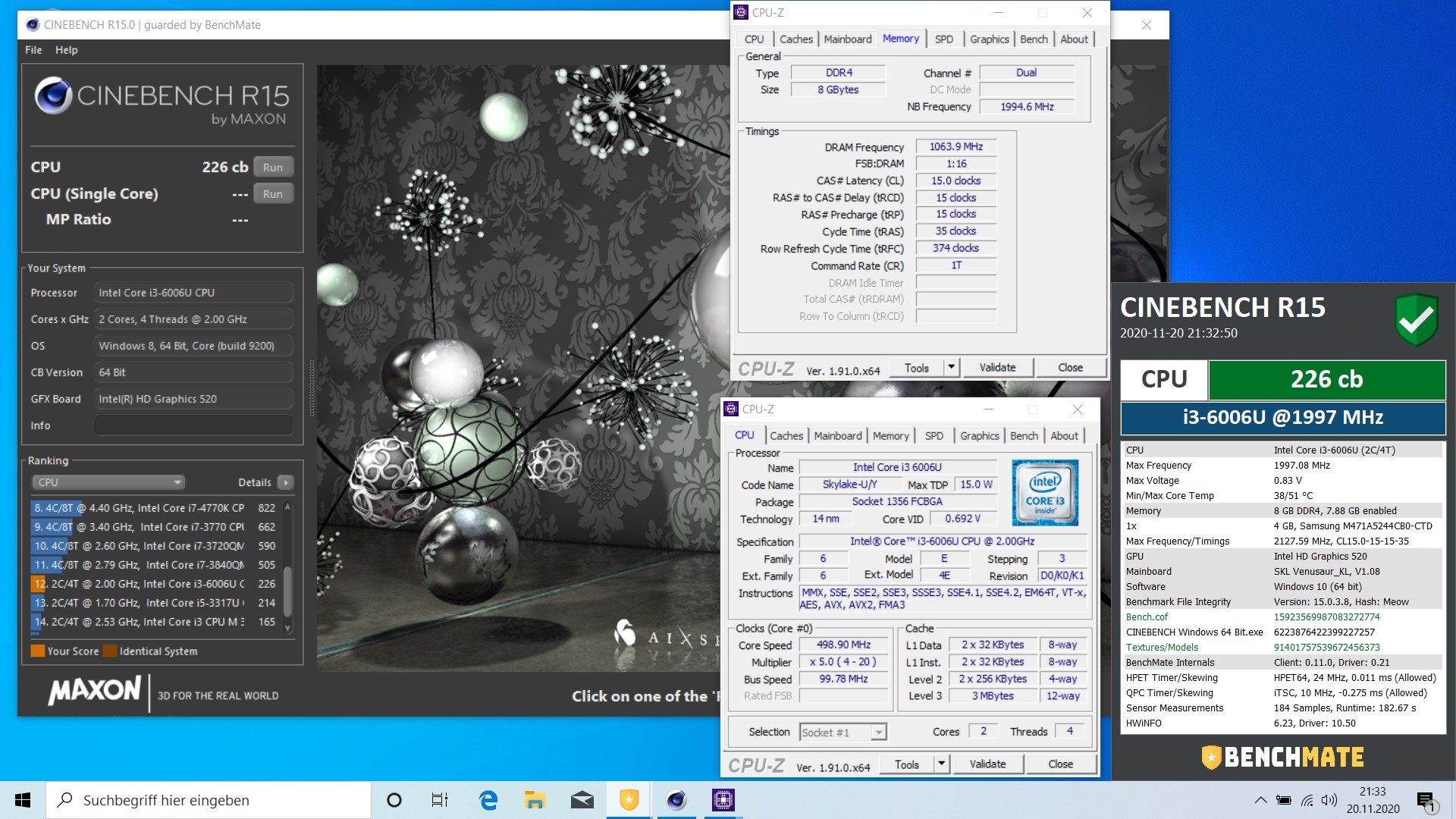Open Mail app from taskbar
This screenshot has width=1456, height=819.
(582, 800)
